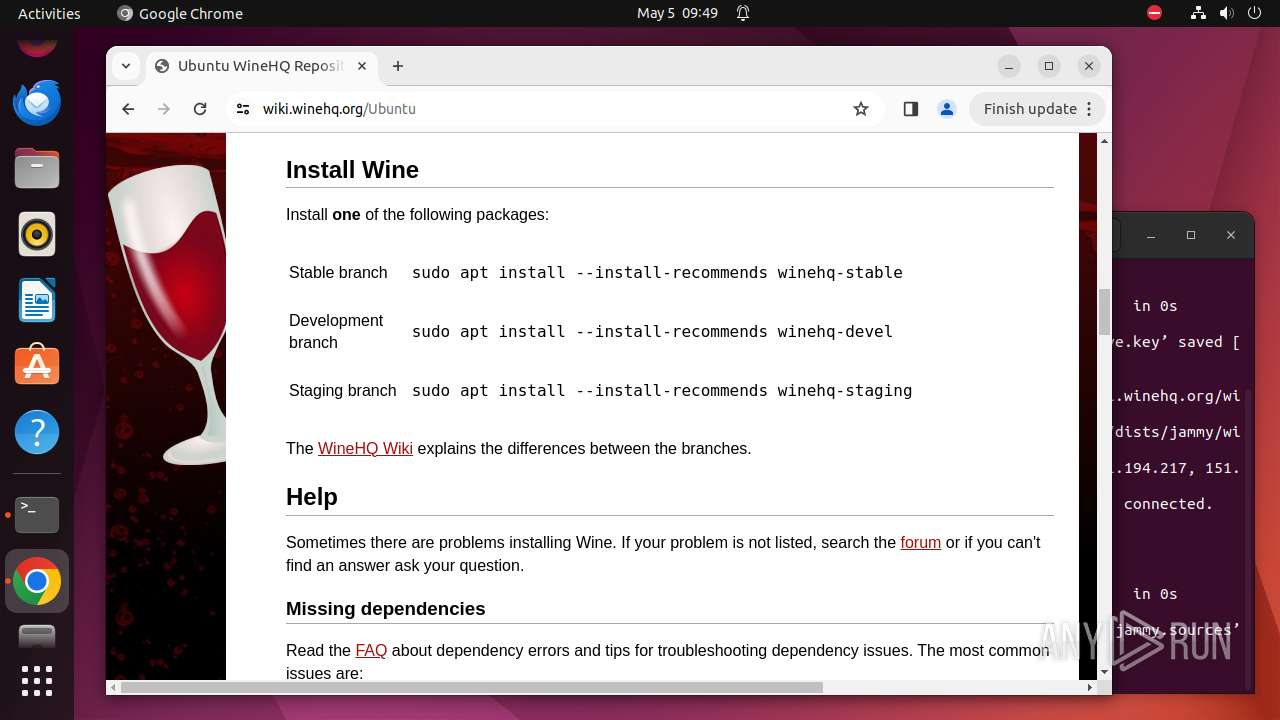Open Google Chrome app menu in top bar
1280x720 pixels.
click(180, 13)
